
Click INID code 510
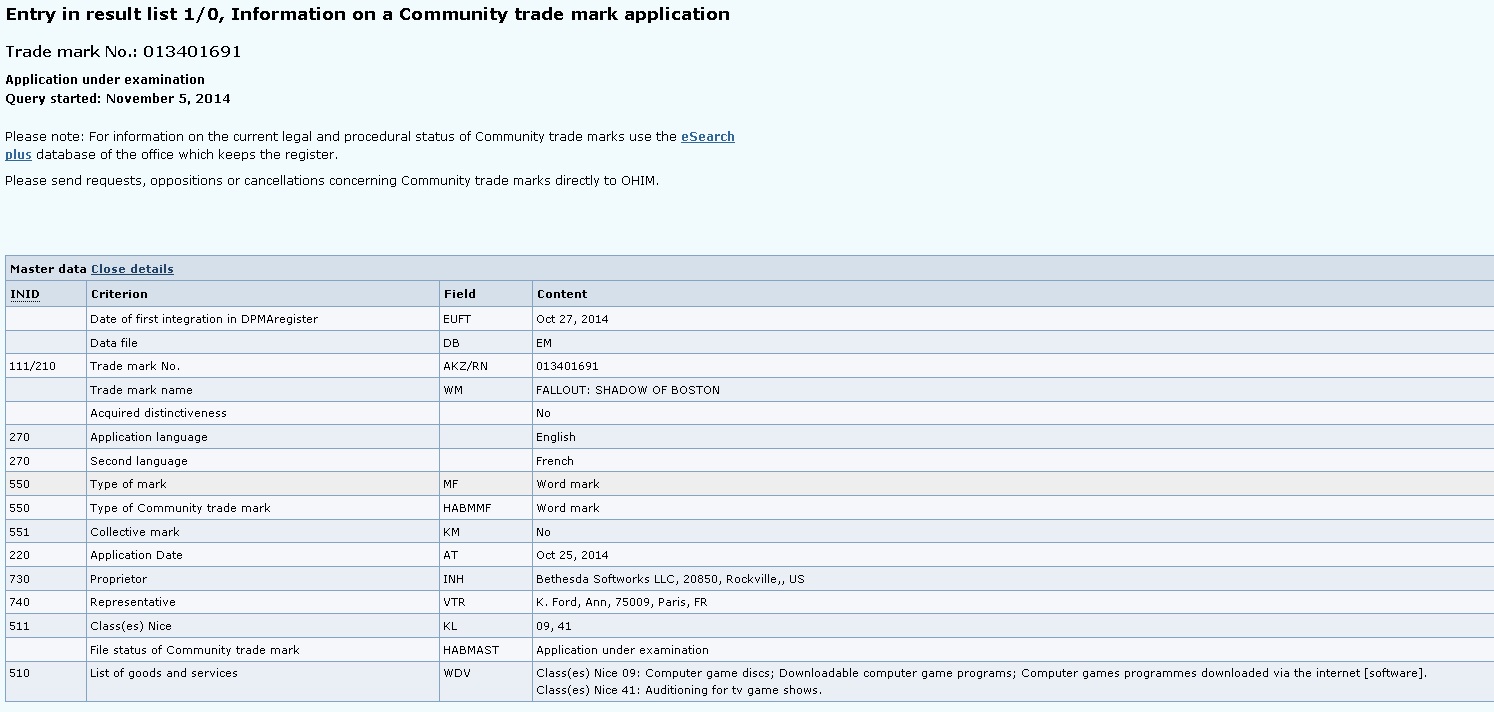[19, 673]
